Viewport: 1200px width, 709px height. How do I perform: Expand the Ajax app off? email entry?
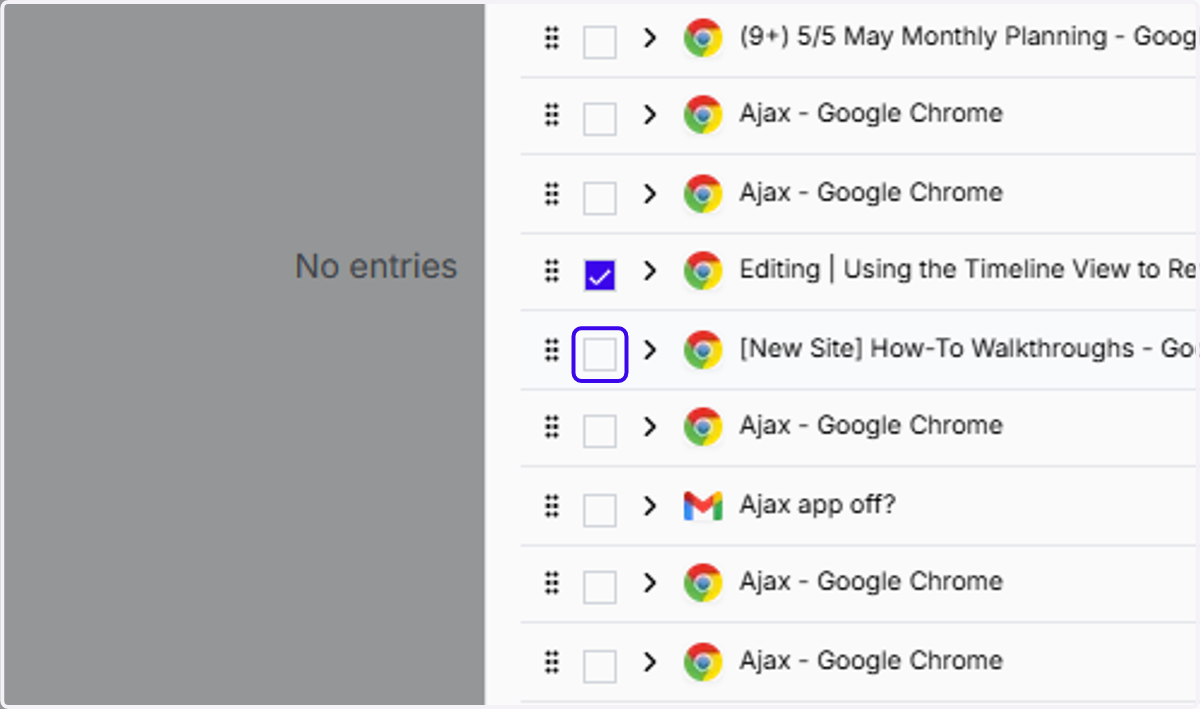click(x=650, y=506)
